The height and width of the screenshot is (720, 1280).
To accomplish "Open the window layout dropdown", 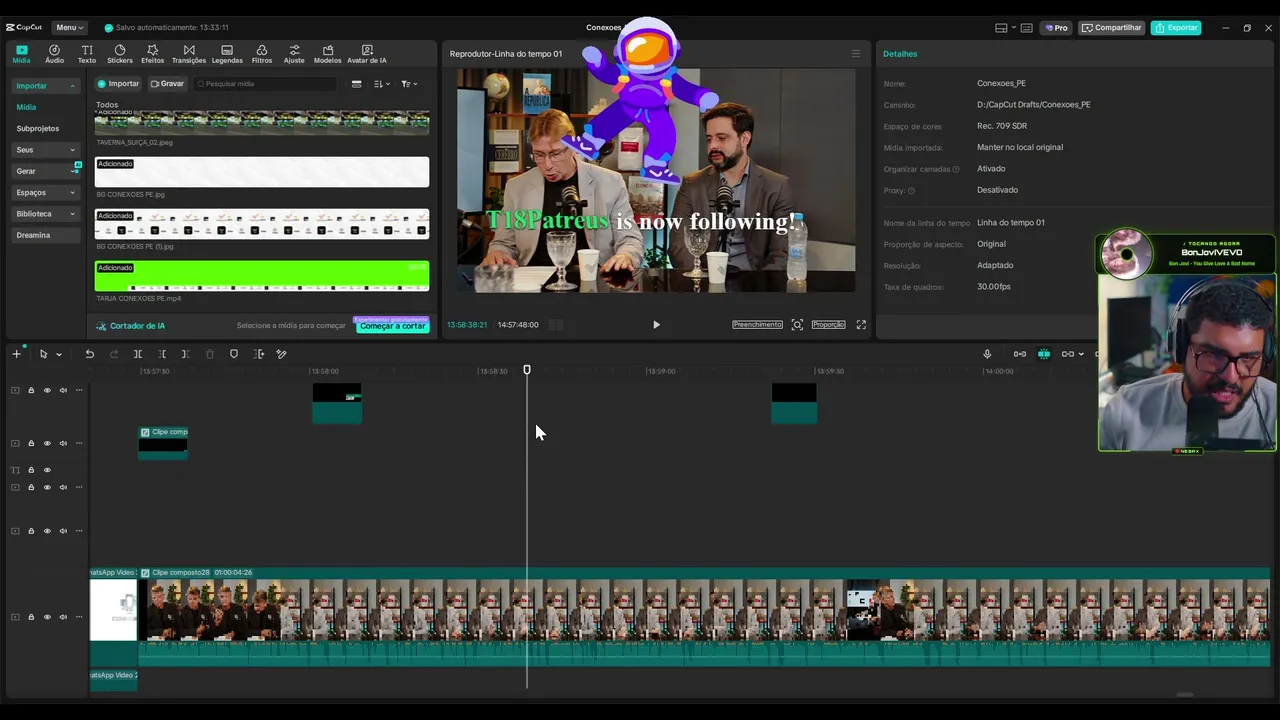I will pos(1005,28).
